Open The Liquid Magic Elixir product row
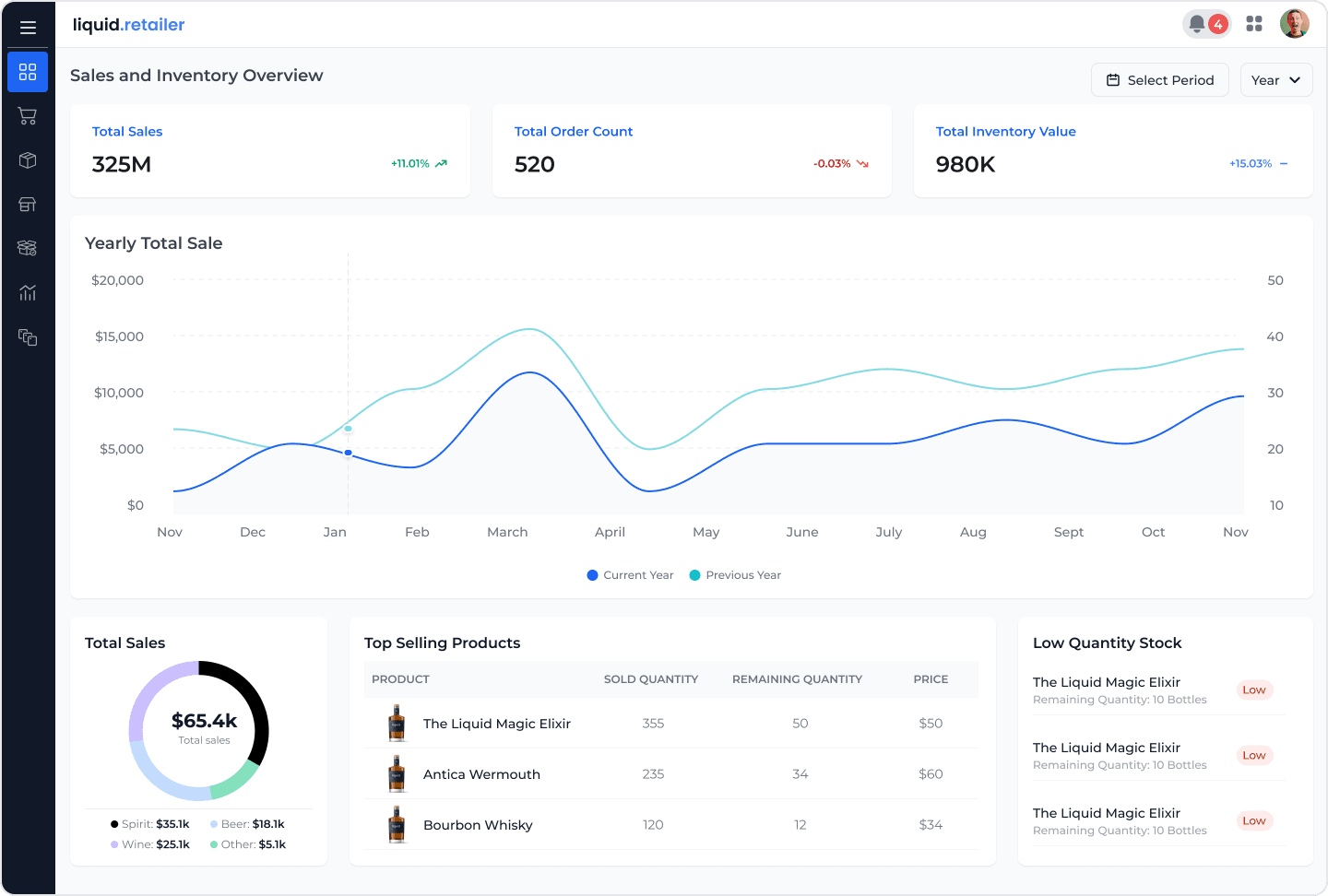 click(496, 724)
